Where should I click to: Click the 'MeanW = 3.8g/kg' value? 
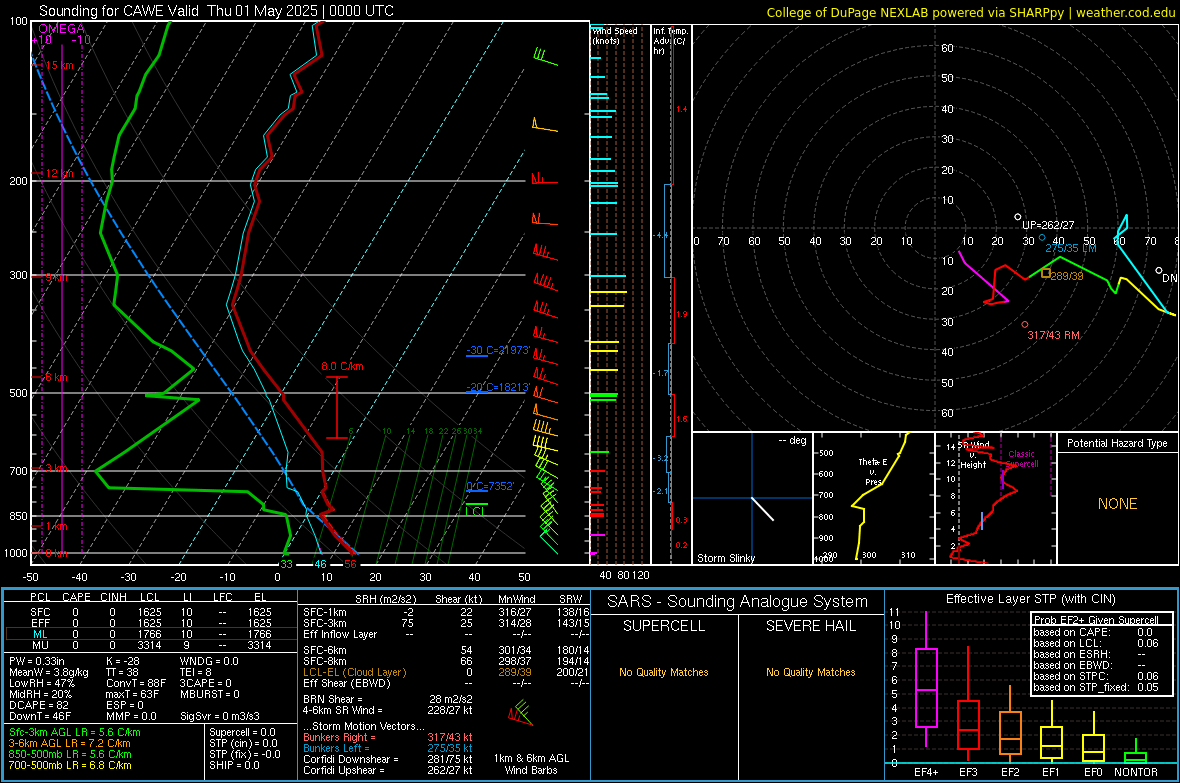tap(49, 672)
